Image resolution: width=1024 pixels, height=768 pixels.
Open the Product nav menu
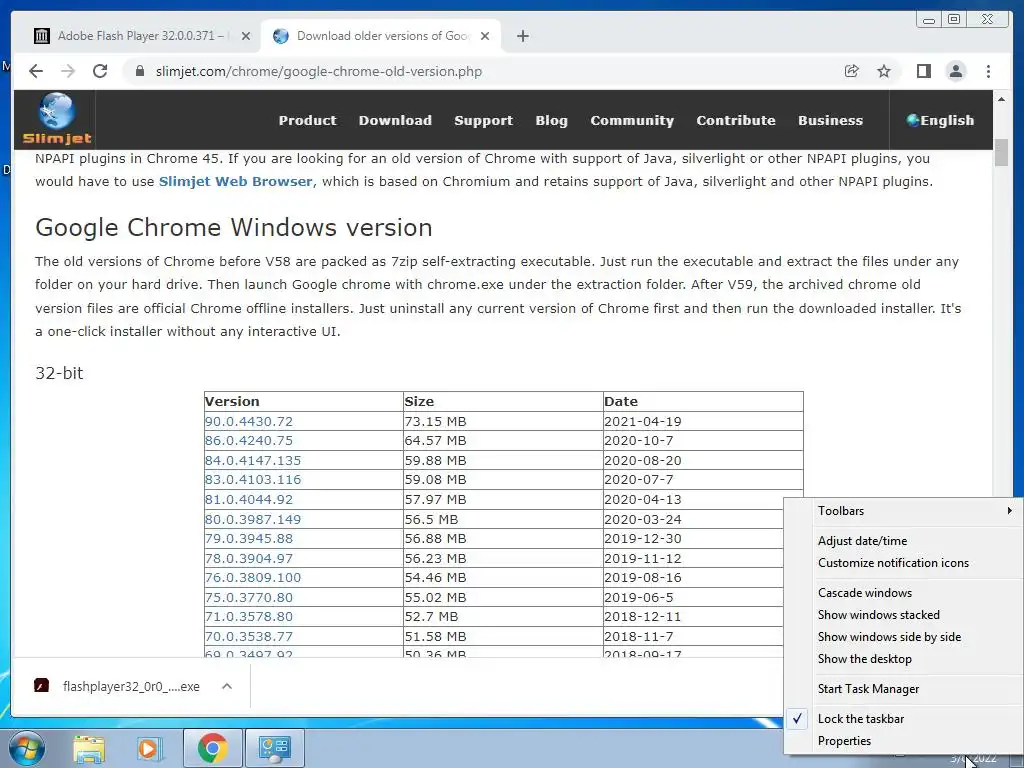point(308,120)
